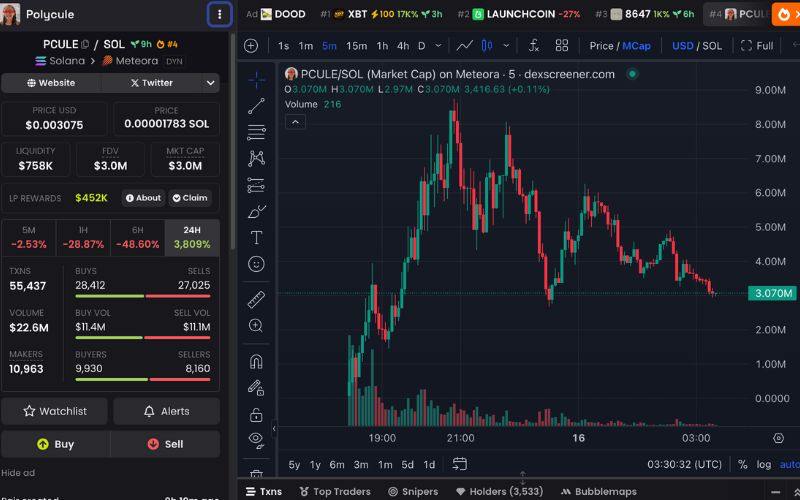Toggle auto scale on the chart
Viewport: 800px width, 500px height.
point(790,464)
